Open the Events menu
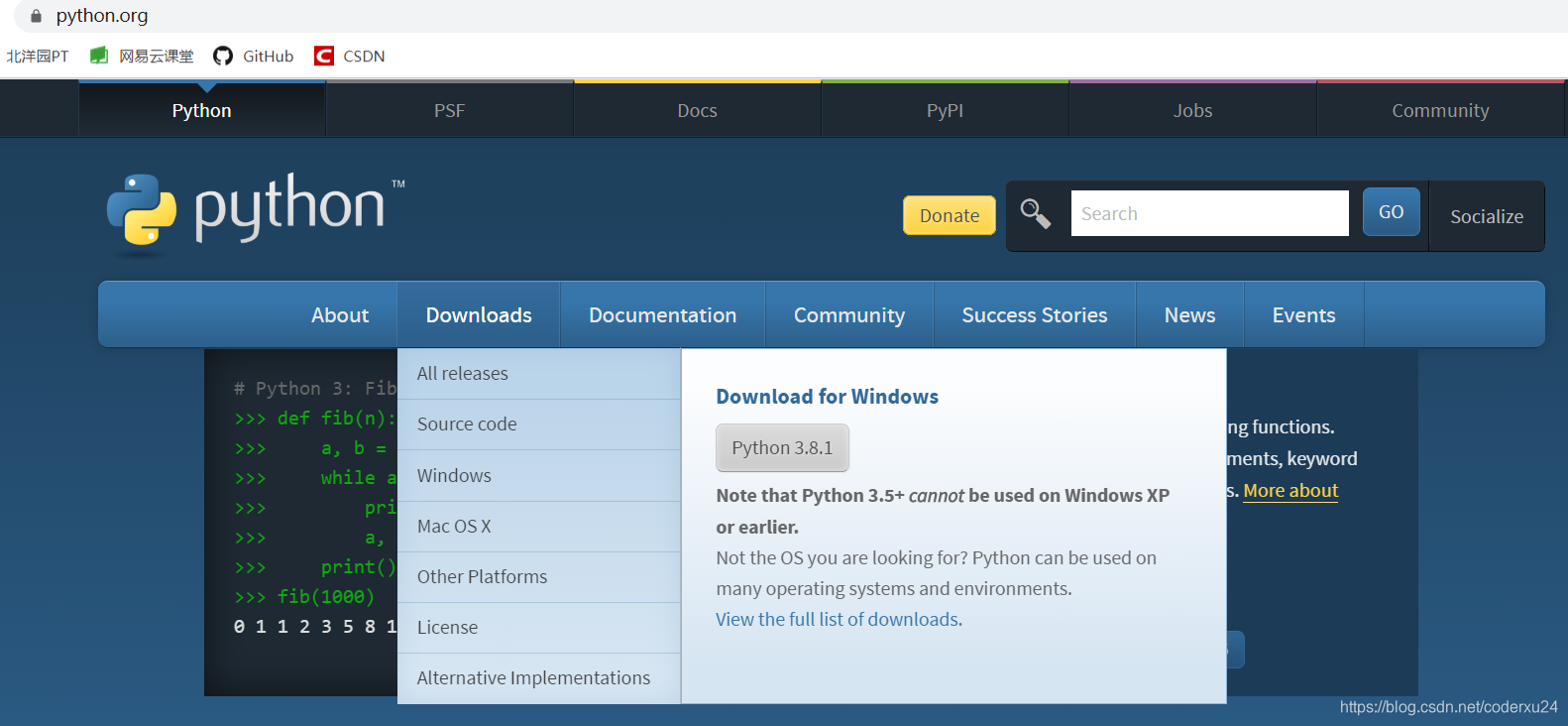This screenshot has width=1568, height=726. click(x=1304, y=315)
